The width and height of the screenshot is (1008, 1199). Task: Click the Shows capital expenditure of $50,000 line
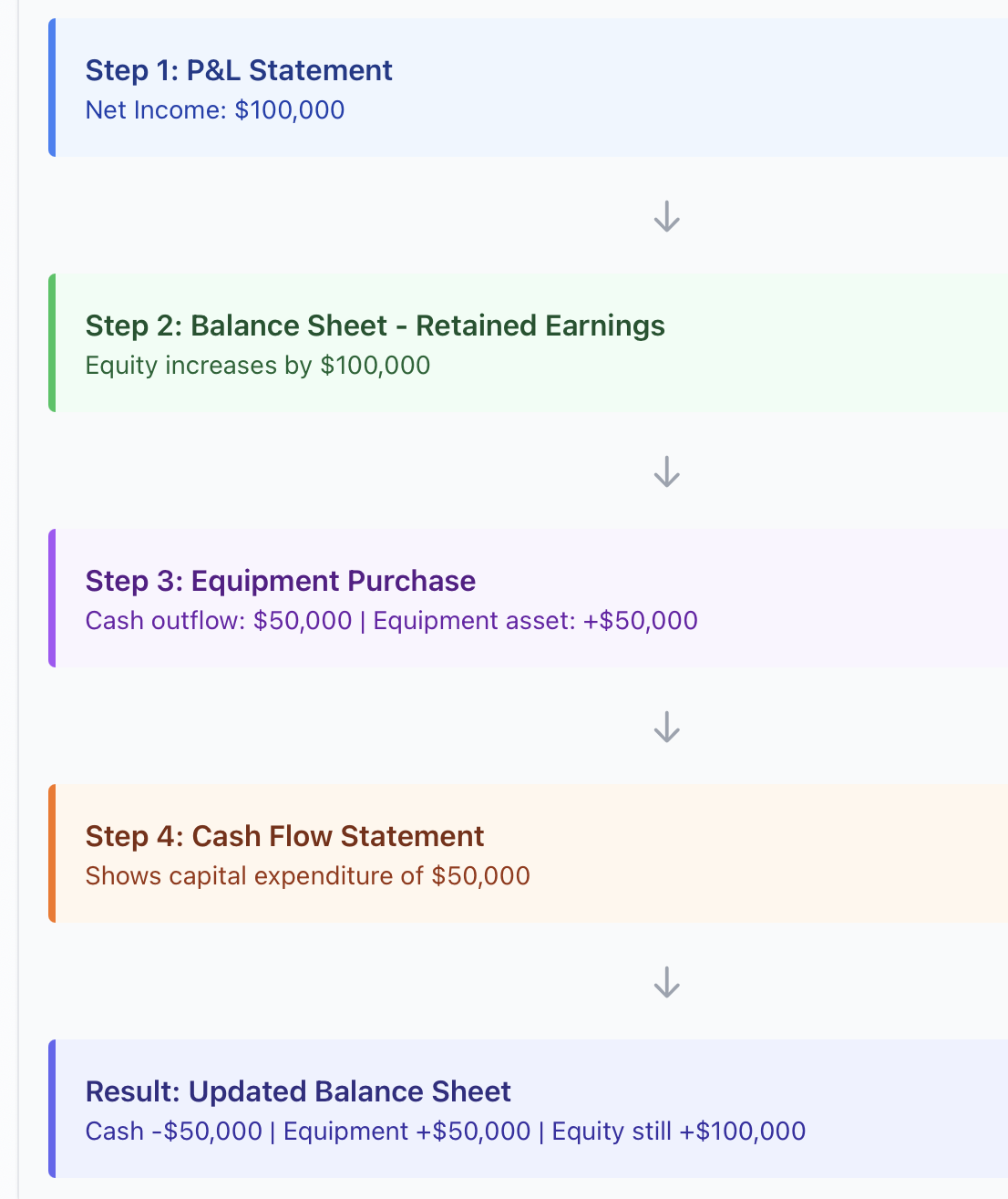[308, 876]
